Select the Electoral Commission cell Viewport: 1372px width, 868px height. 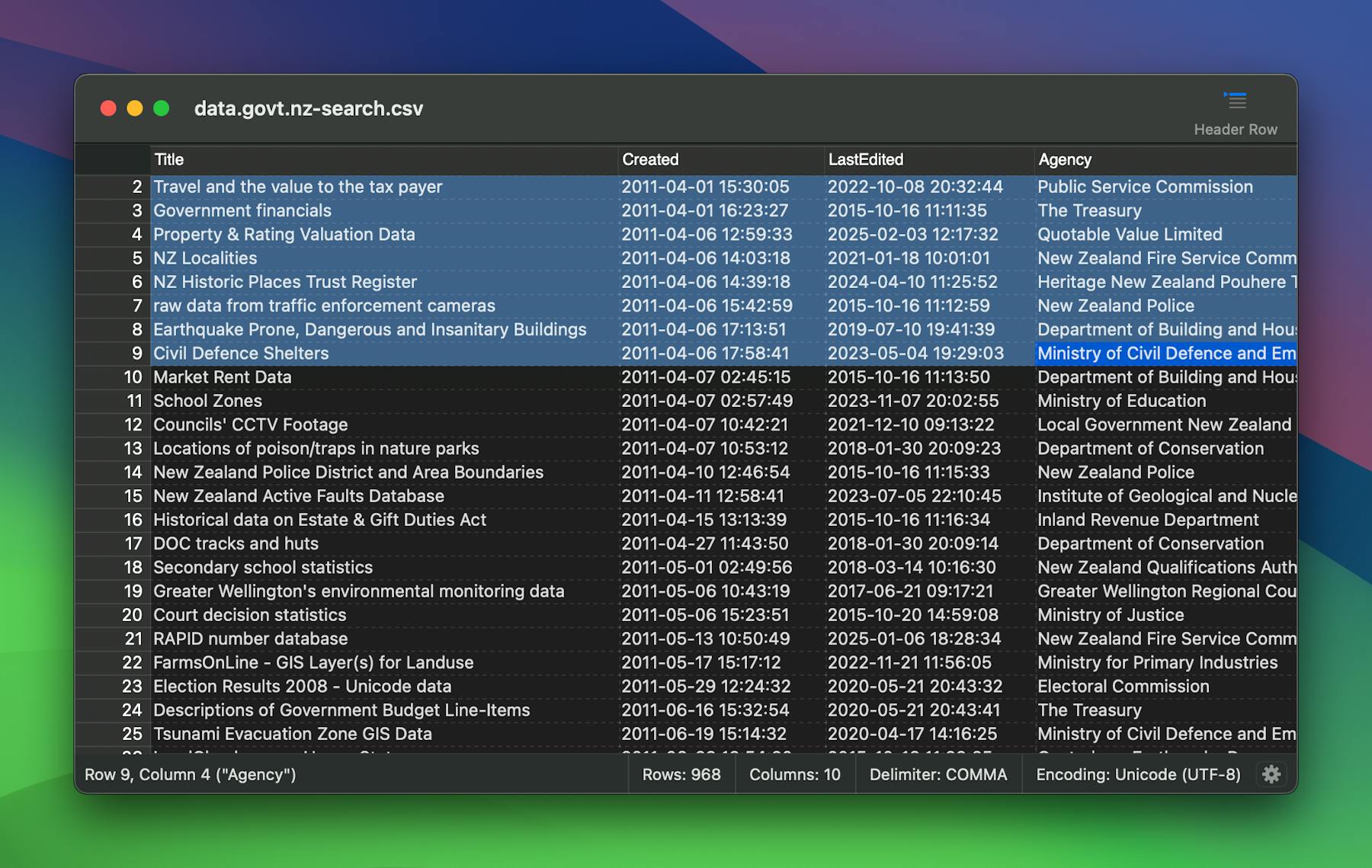[1123, 687]
